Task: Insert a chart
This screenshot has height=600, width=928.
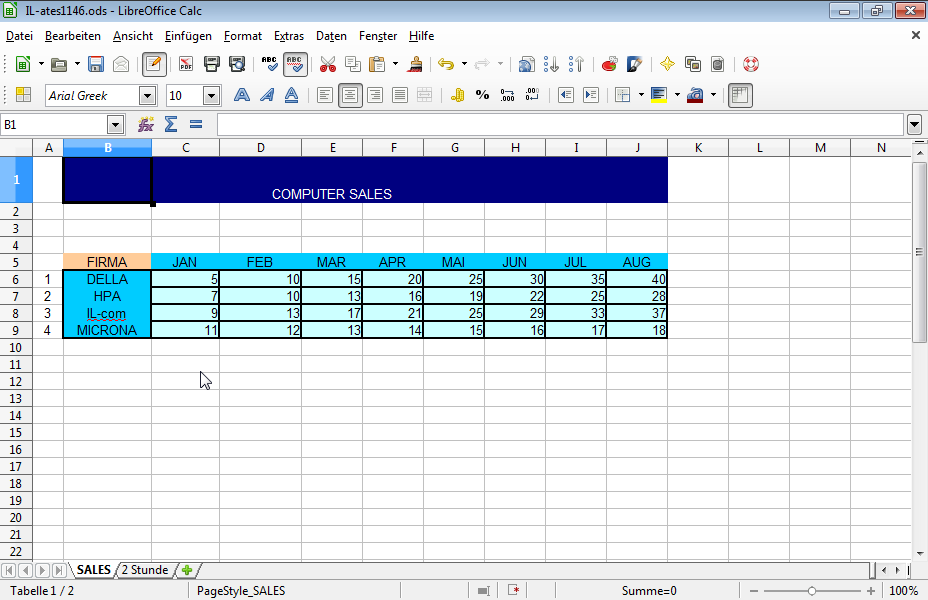Action: pyautogui.click(x=609, y=64)
